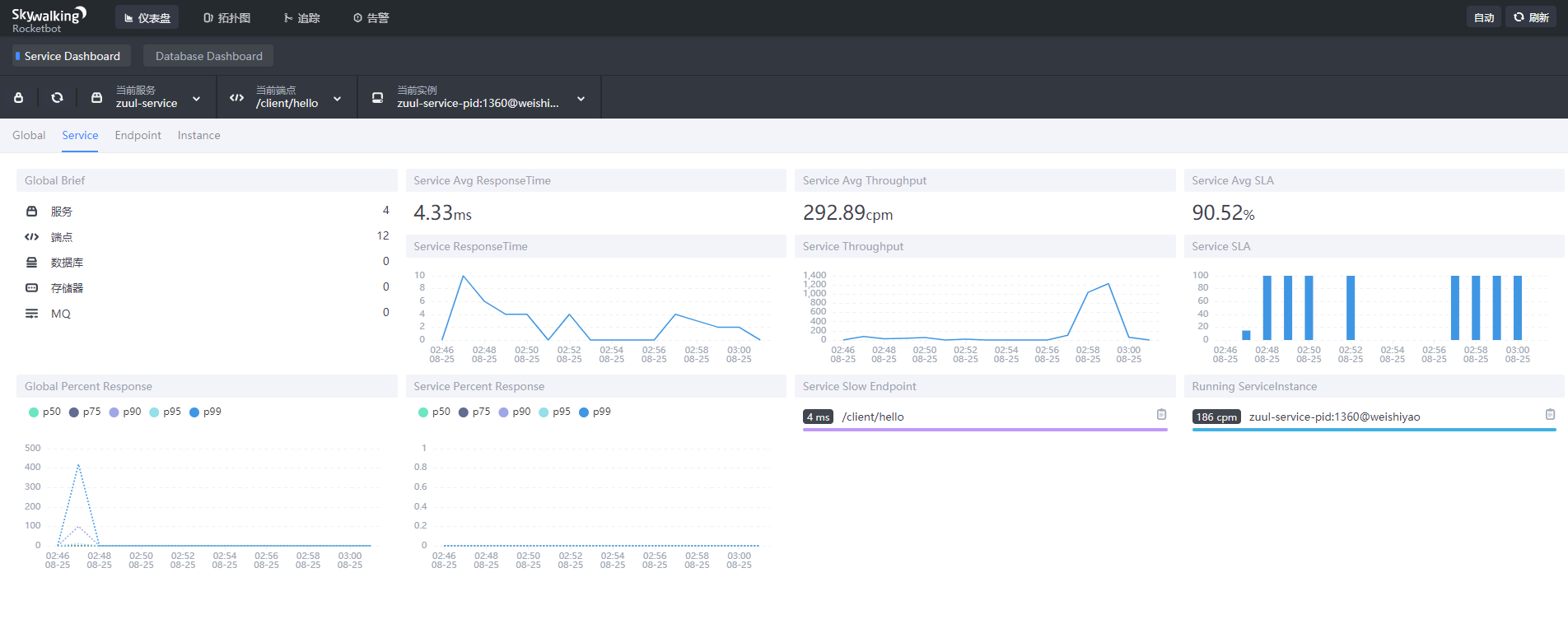Copy the /client/hello slow endpoint name

pos(1161,415)
